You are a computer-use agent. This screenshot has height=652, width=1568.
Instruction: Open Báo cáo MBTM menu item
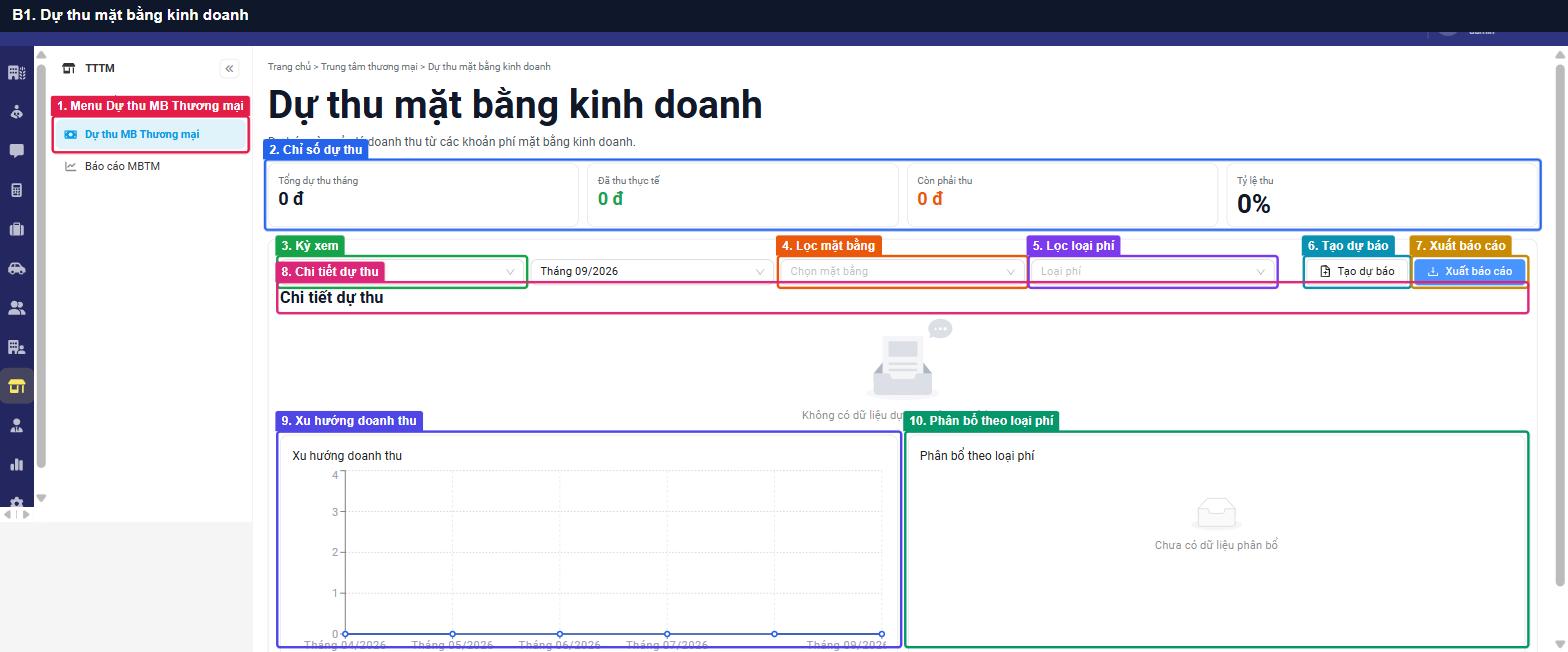point(150,166)
